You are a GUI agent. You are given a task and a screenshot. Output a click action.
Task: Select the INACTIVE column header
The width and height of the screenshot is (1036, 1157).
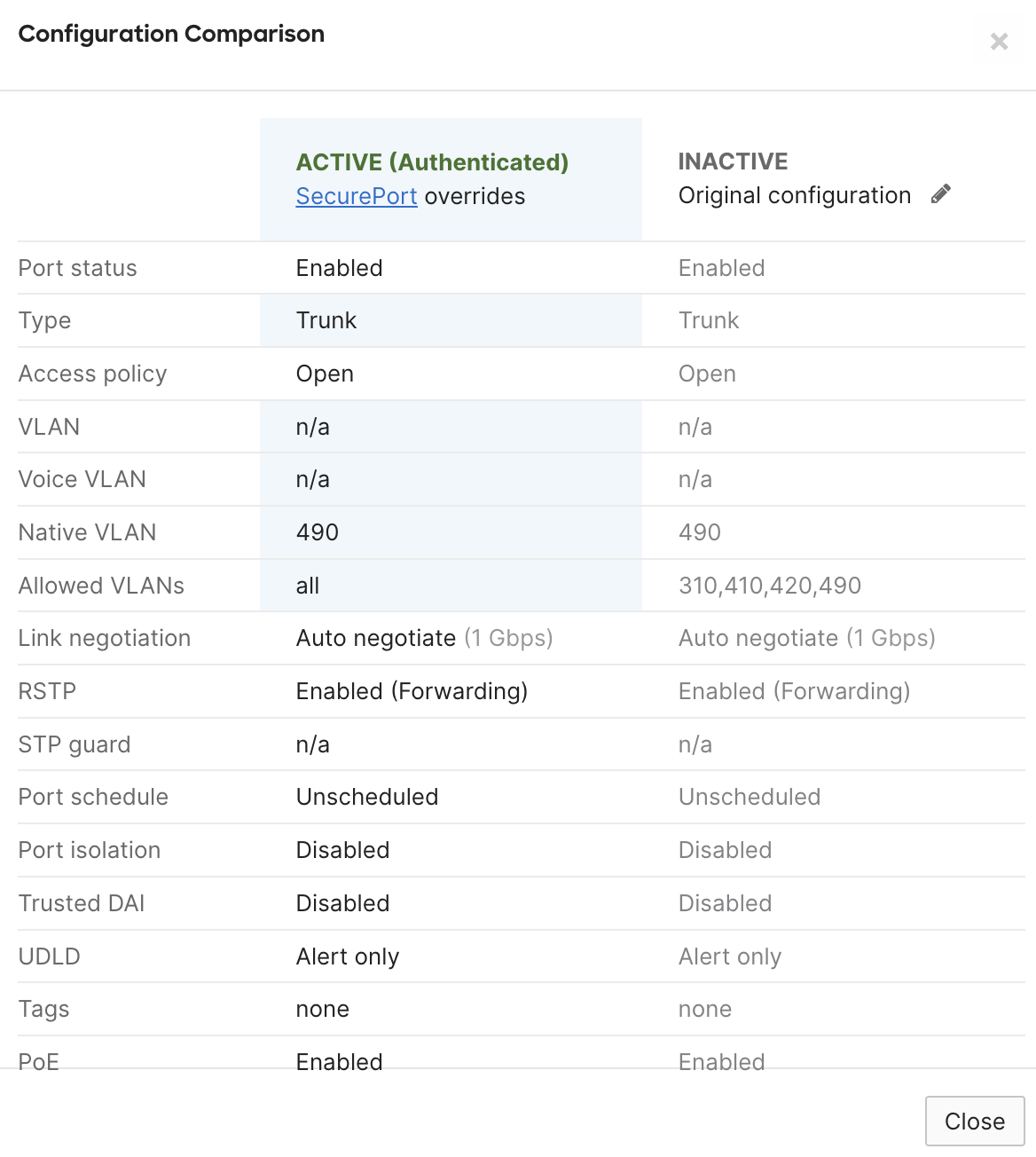733,161
